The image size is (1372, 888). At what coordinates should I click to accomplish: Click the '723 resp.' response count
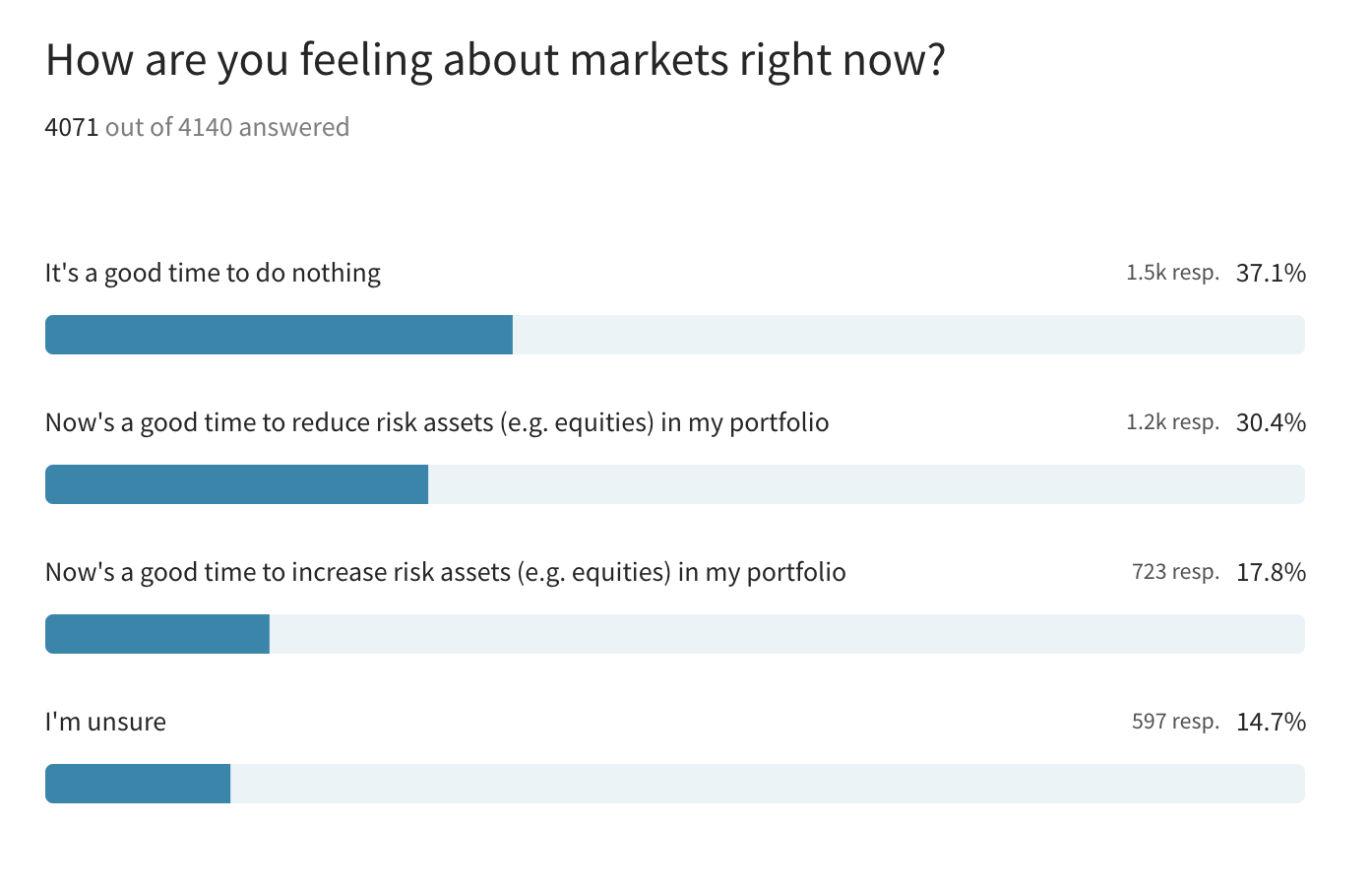click(1175, 572)
